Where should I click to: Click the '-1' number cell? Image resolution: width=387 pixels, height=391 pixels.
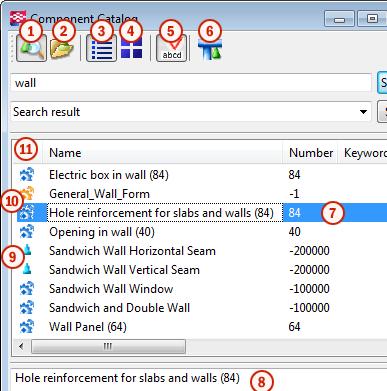[294, 194]
